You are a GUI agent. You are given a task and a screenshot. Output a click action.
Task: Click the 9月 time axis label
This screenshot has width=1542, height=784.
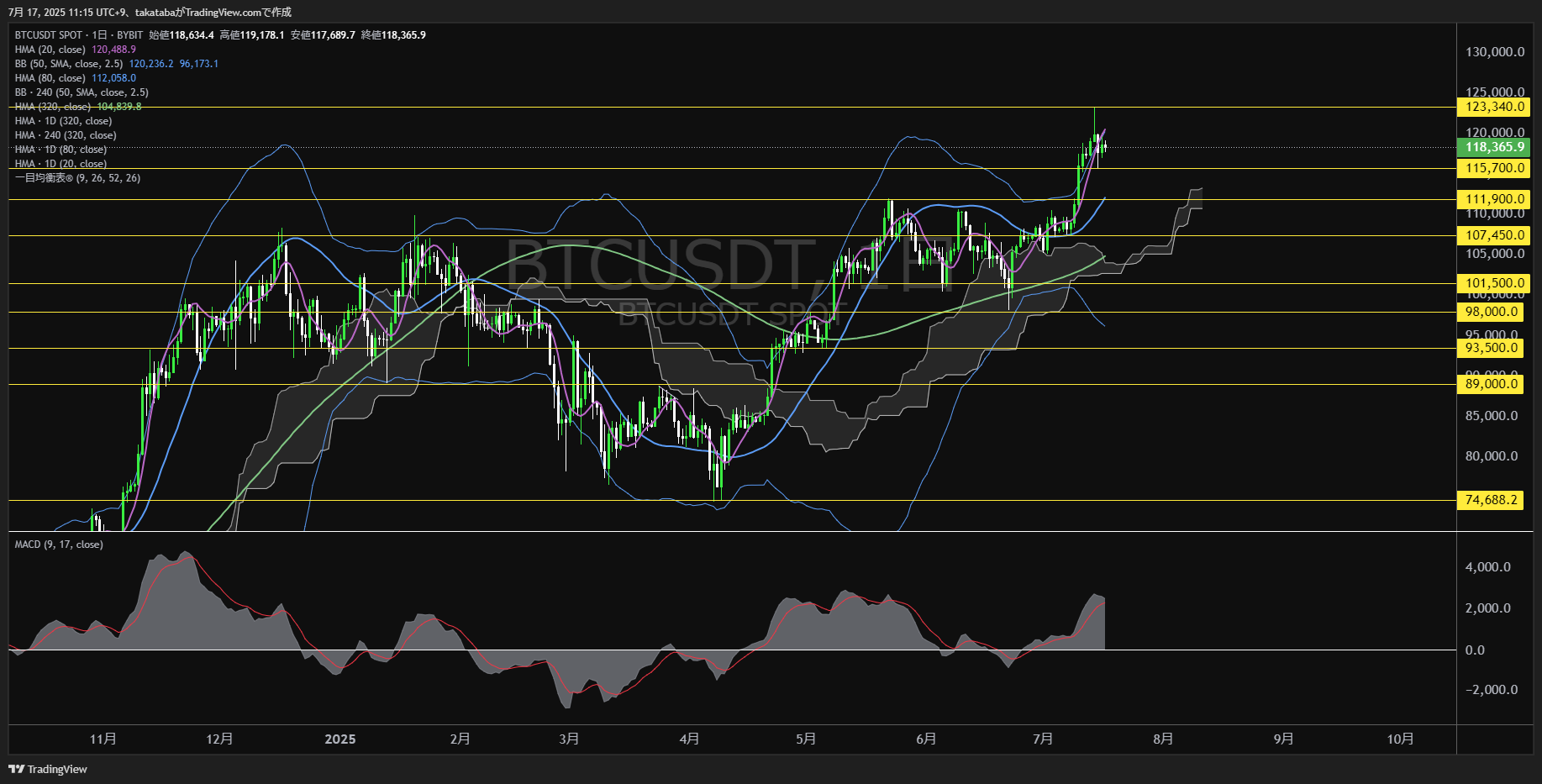point(1283,739)
